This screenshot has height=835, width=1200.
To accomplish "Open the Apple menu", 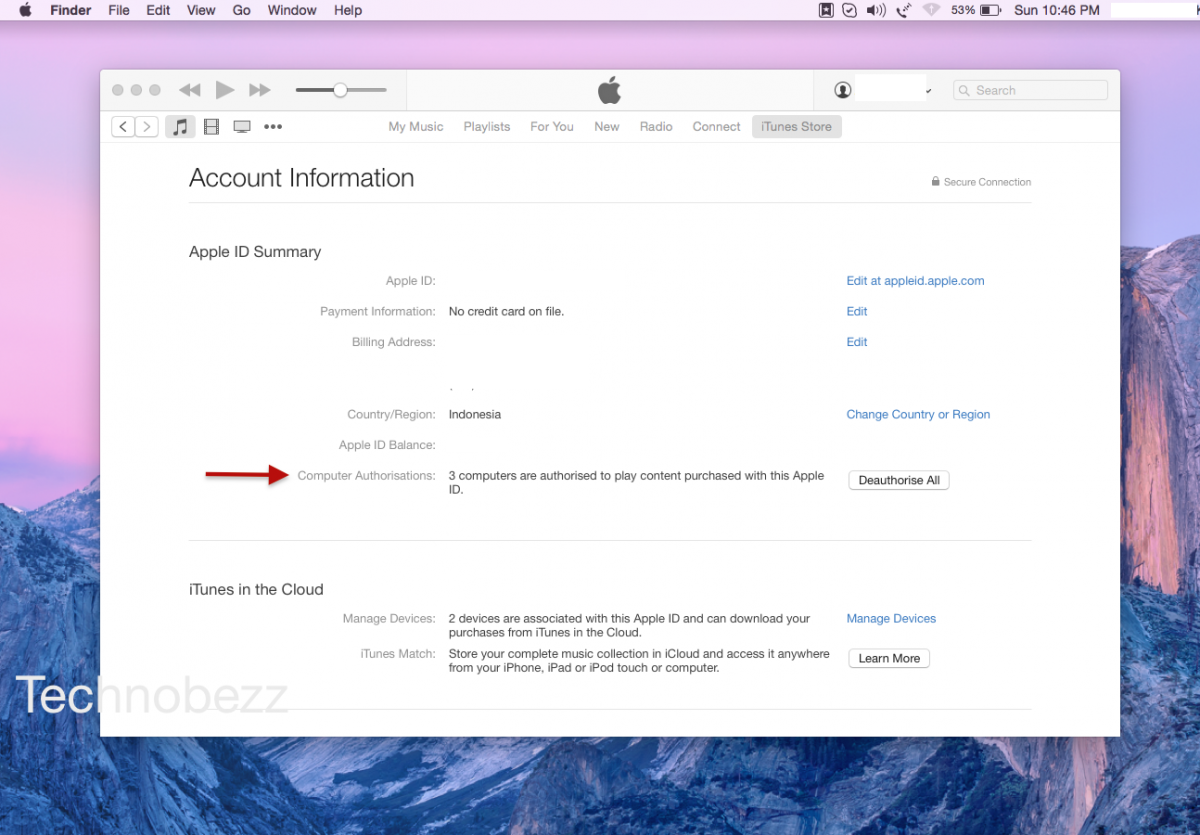I will pos(25,10).
